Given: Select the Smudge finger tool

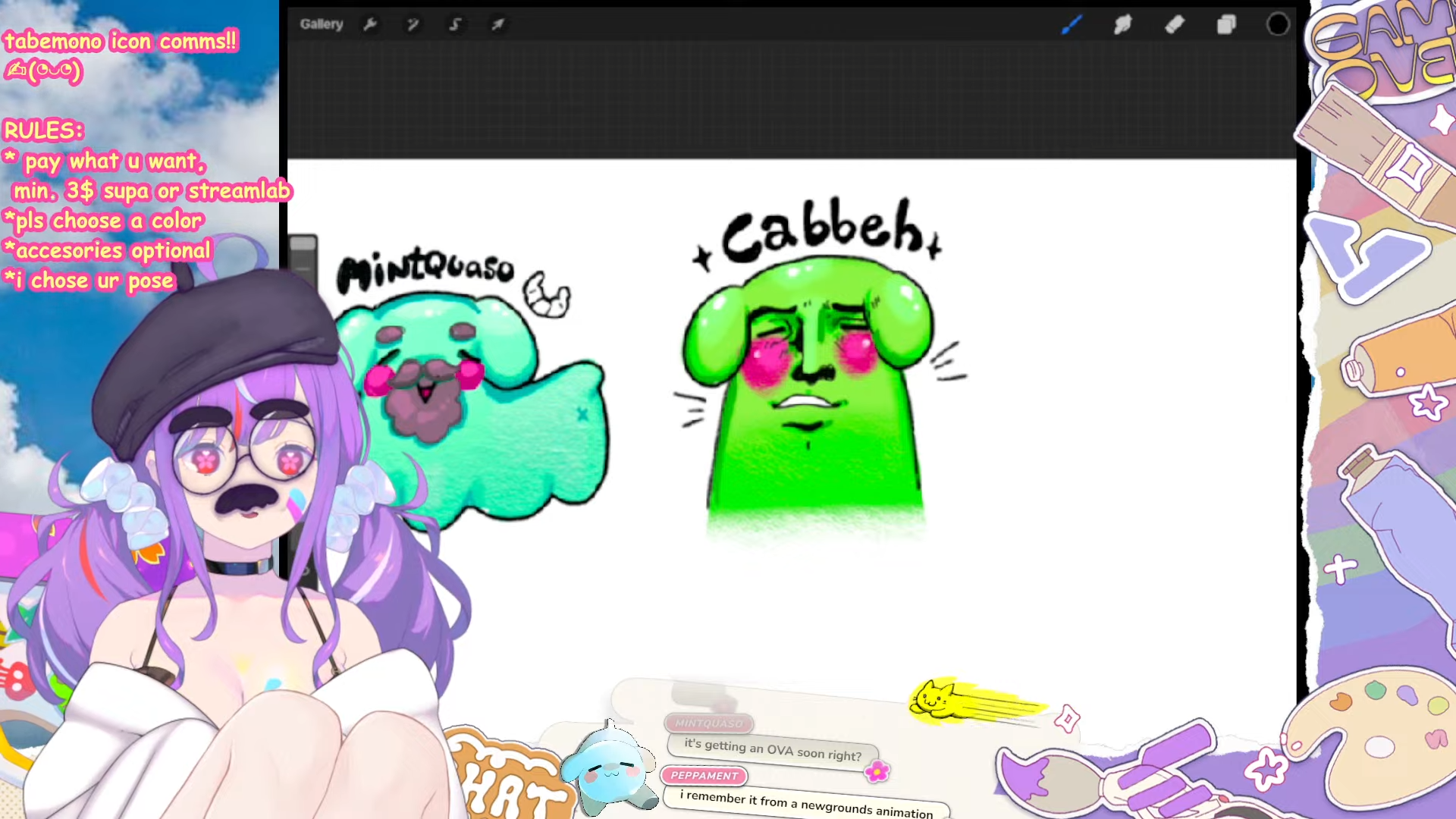Looking at the screenshot, I should click(1122, 24).
